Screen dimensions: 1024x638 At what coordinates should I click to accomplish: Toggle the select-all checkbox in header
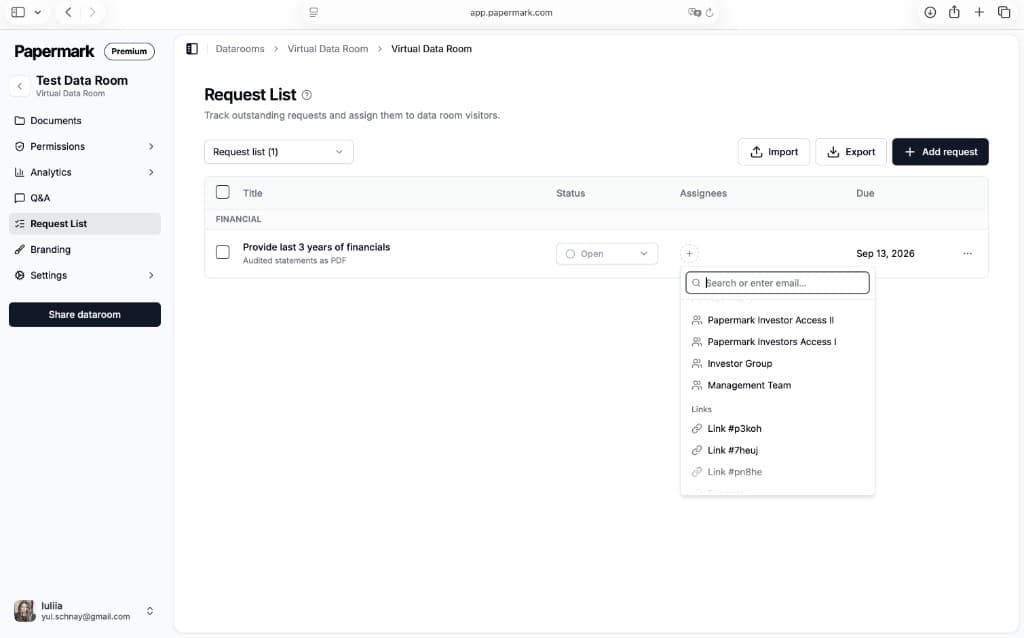tap(223, 192)
